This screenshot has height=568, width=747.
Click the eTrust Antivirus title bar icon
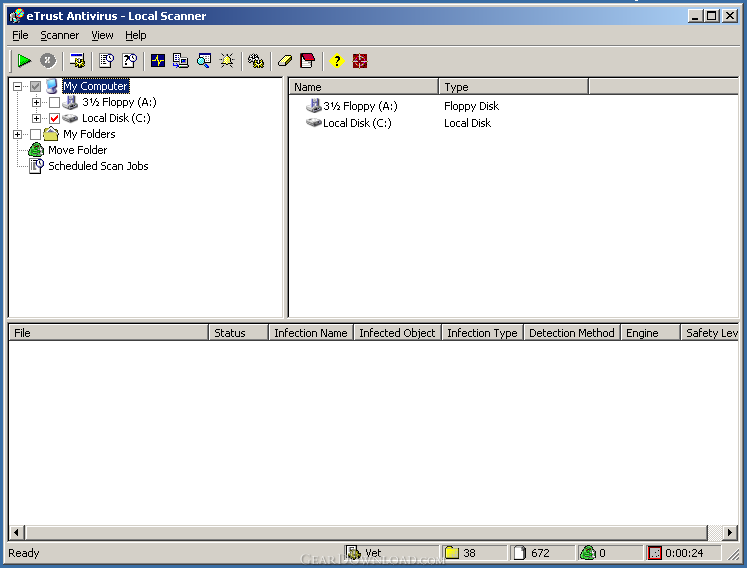coord(17,16)
